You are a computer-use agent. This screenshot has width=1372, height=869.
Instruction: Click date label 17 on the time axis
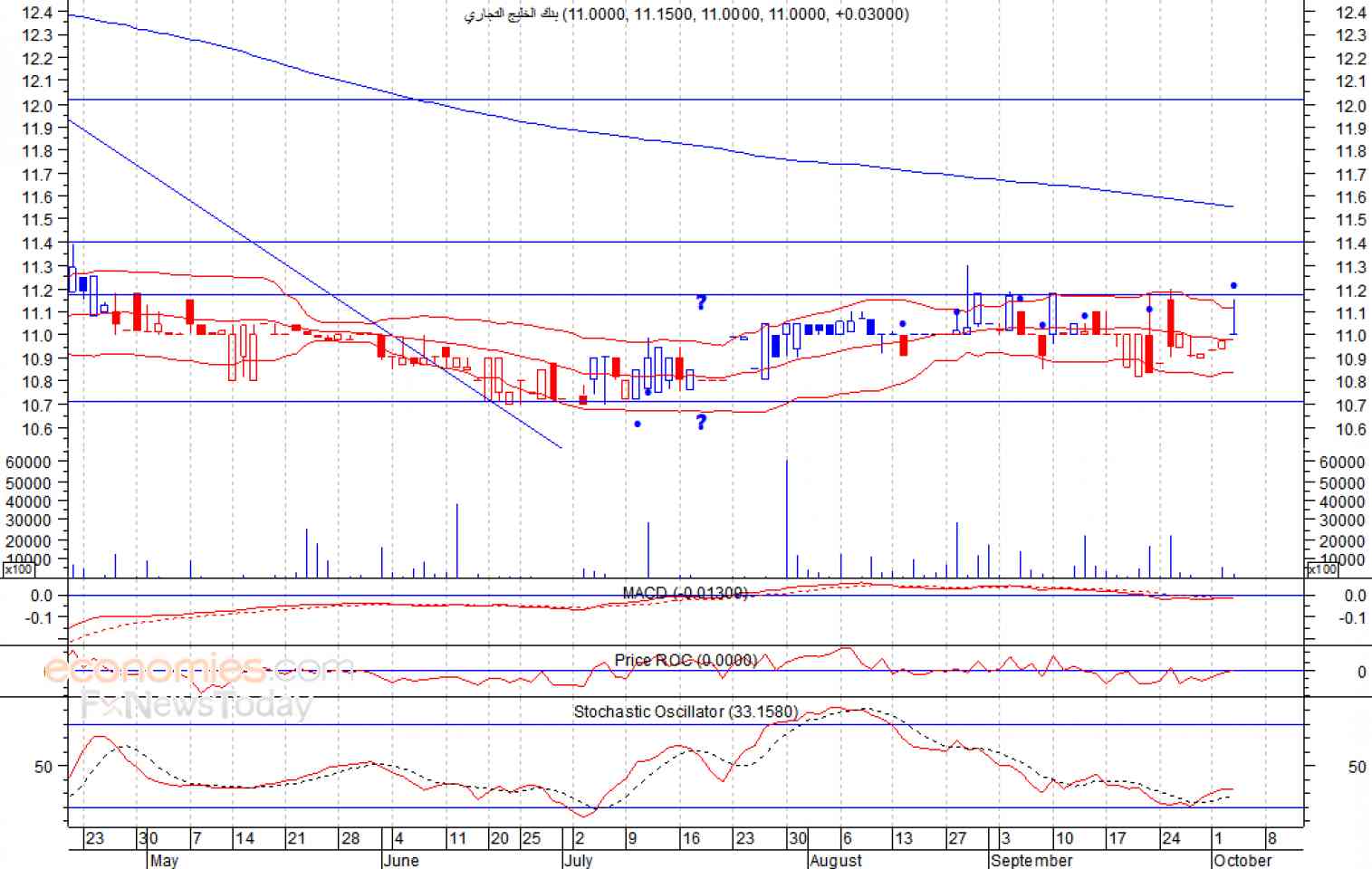tap(1118, 838)
